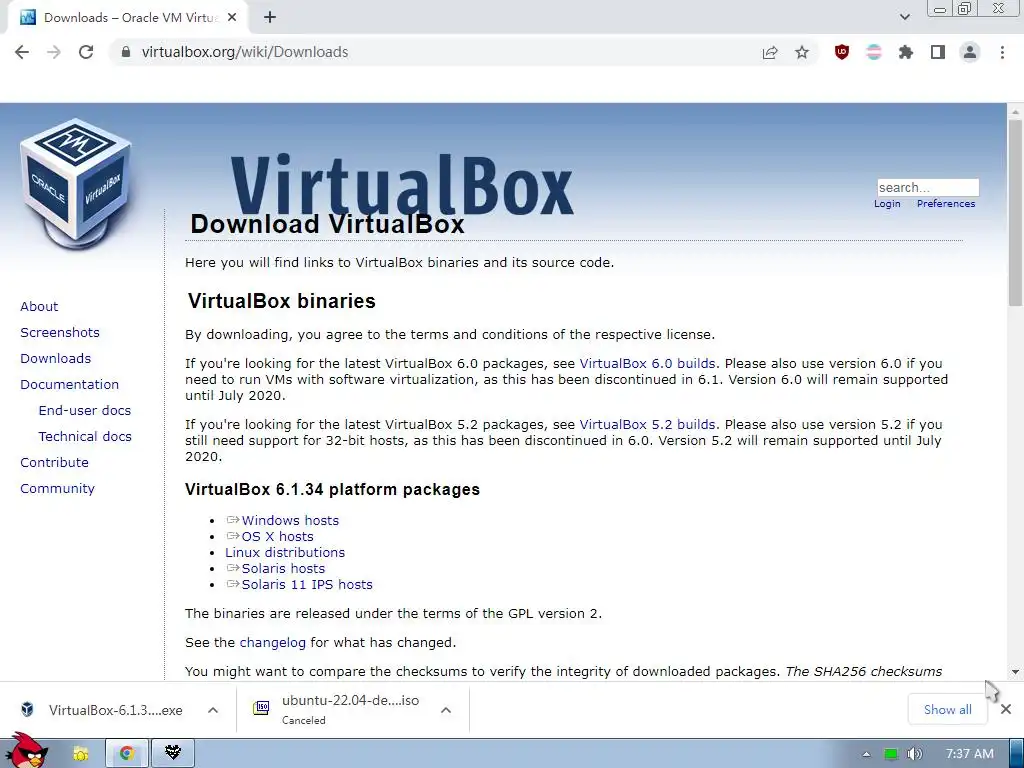The width and height of the screenshot is (1024, 768).
Task: Open the volume speaker tray icon
Action: pyautogui.click(x=914, y=754)
